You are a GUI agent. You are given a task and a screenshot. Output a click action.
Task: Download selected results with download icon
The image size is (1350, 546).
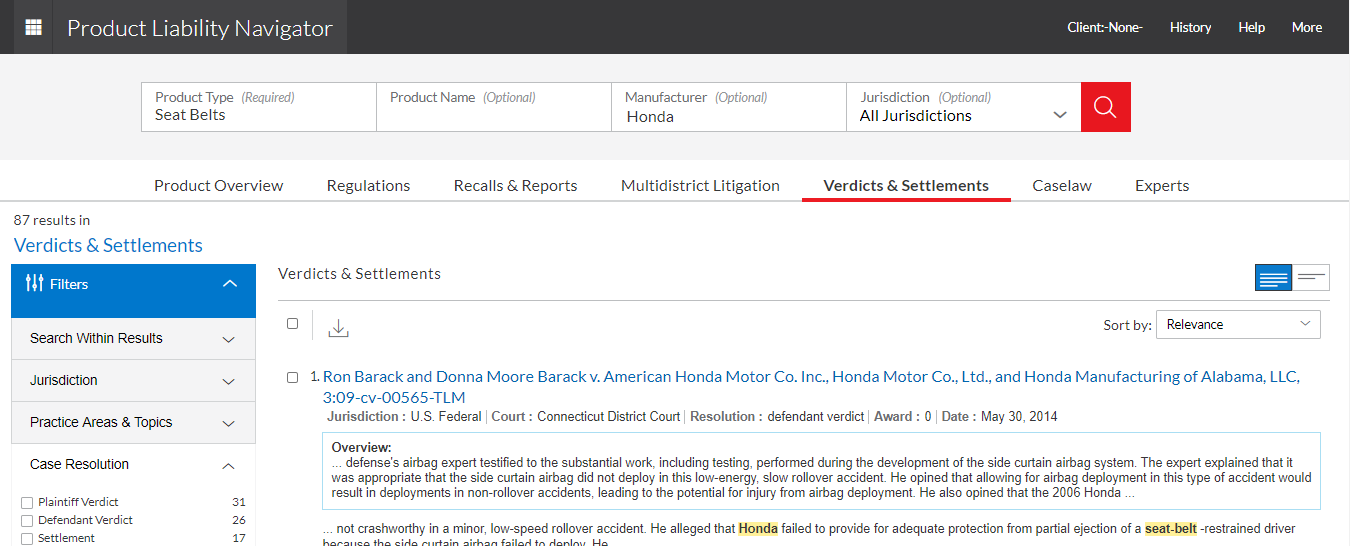[338, 327]
